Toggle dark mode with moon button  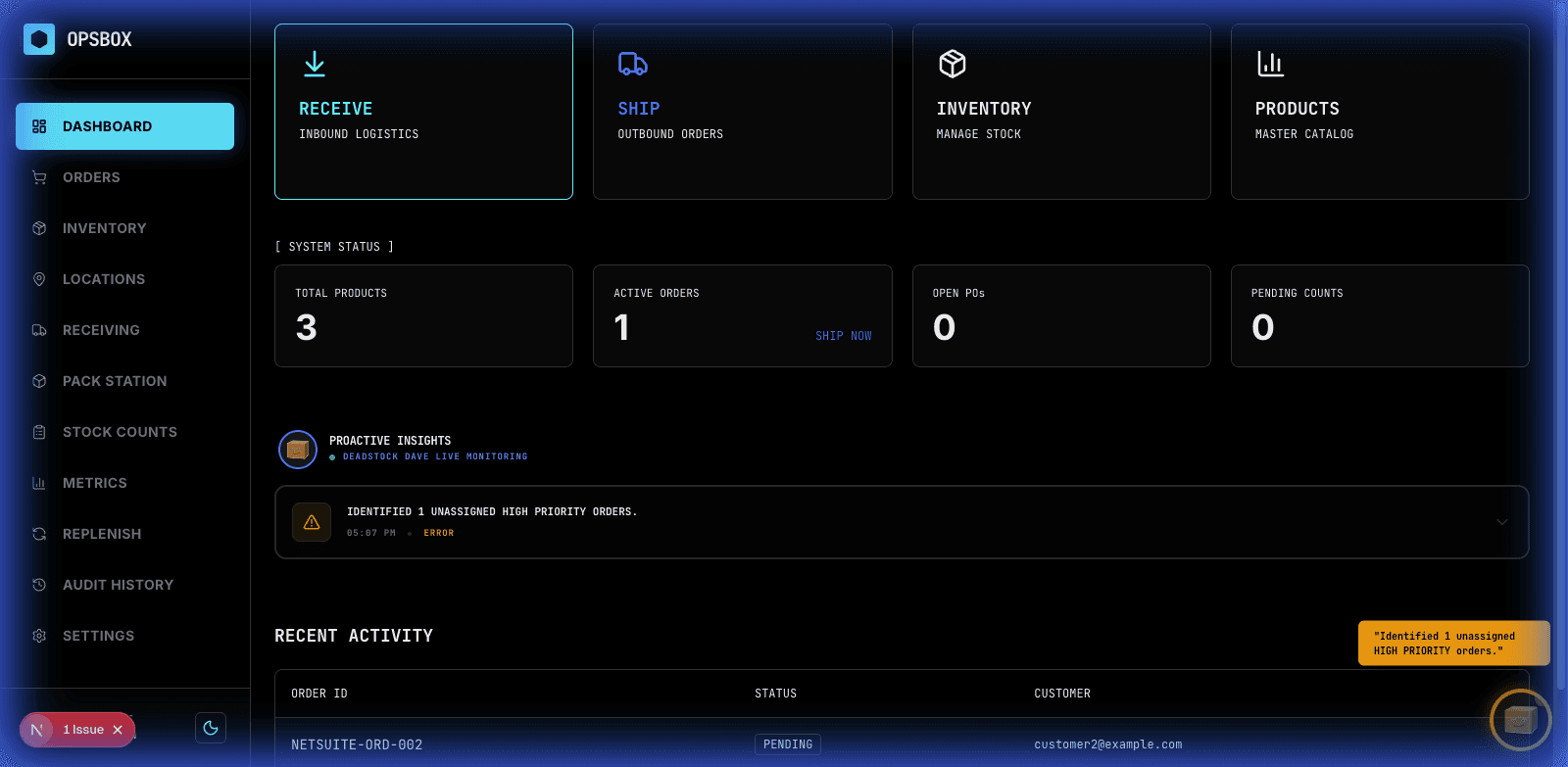pos(211,728)
